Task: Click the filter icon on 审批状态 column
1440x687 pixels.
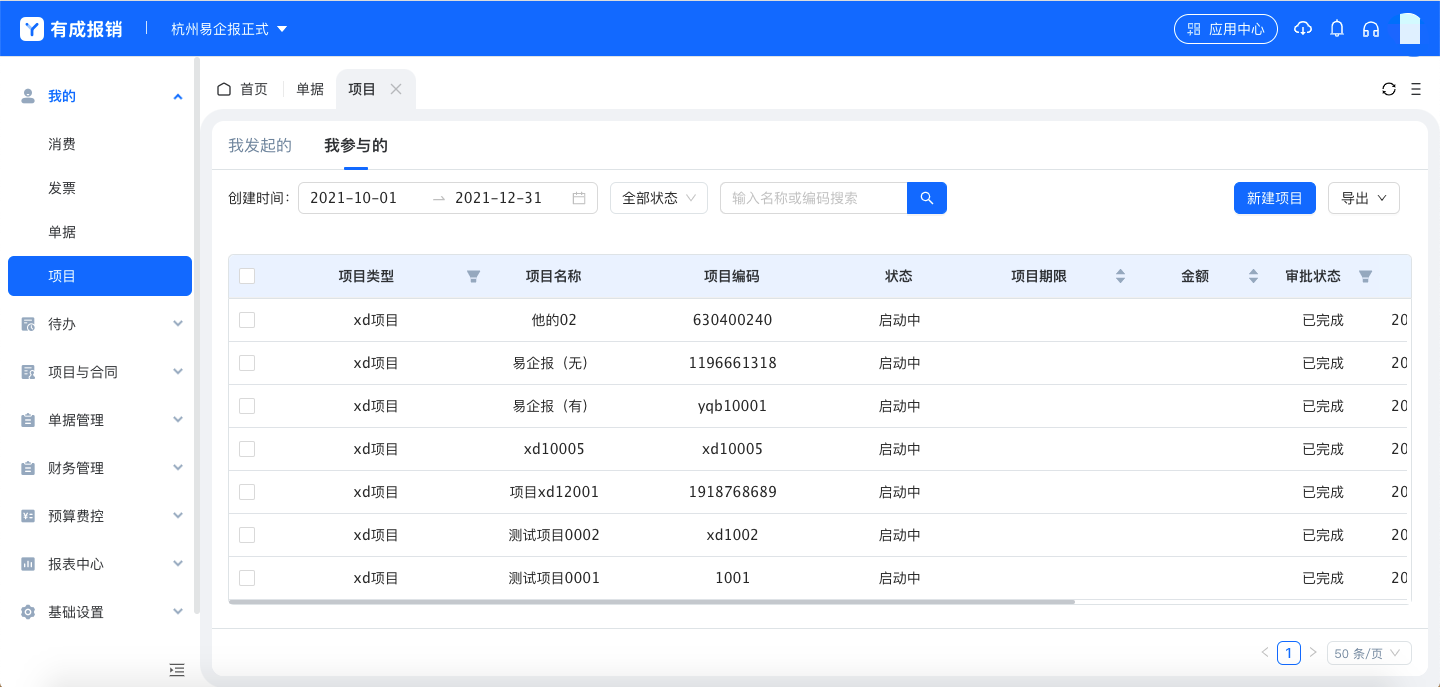Action: point(1365,277)
